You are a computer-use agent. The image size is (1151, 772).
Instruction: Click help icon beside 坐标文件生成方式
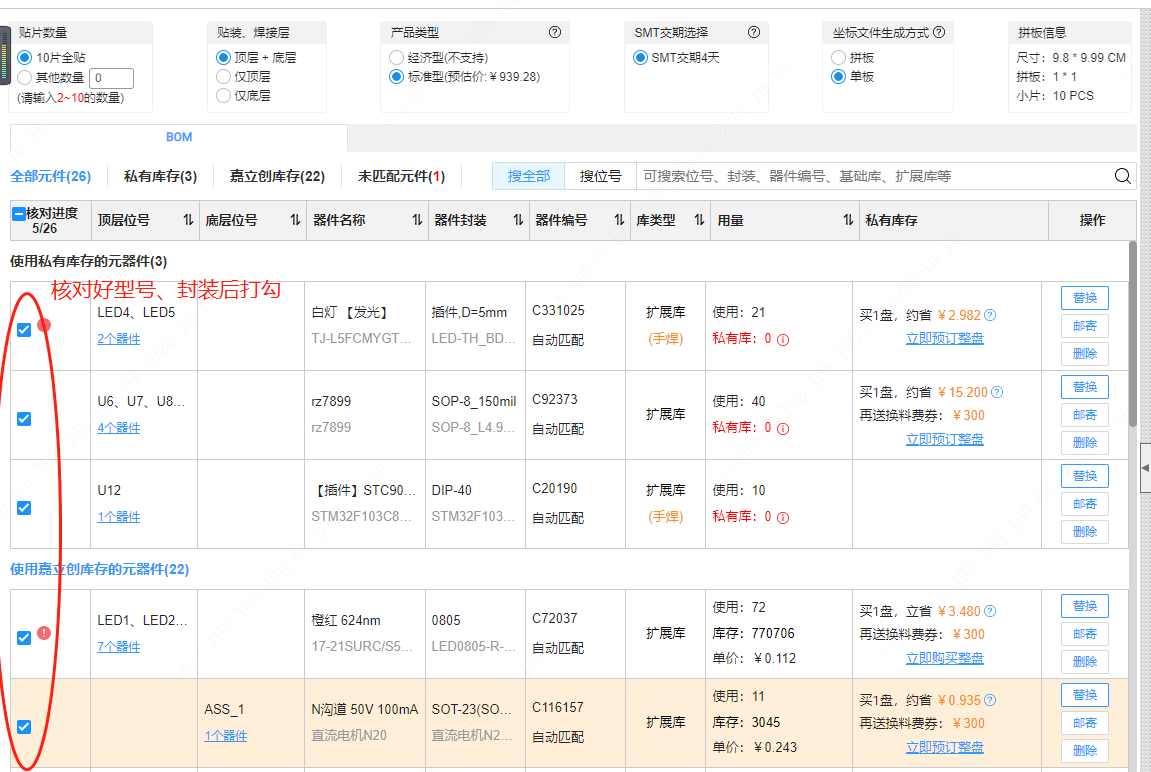click(939, 33)
